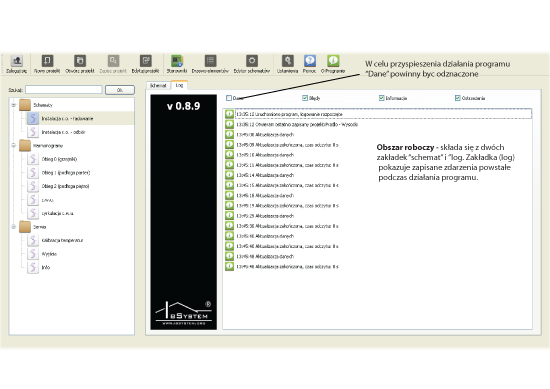Select log entry 'Otwieram ostatnio zapisany projekt'
Image resolution: width=550 pixels, height=389 pixels.
pos(297,125)
